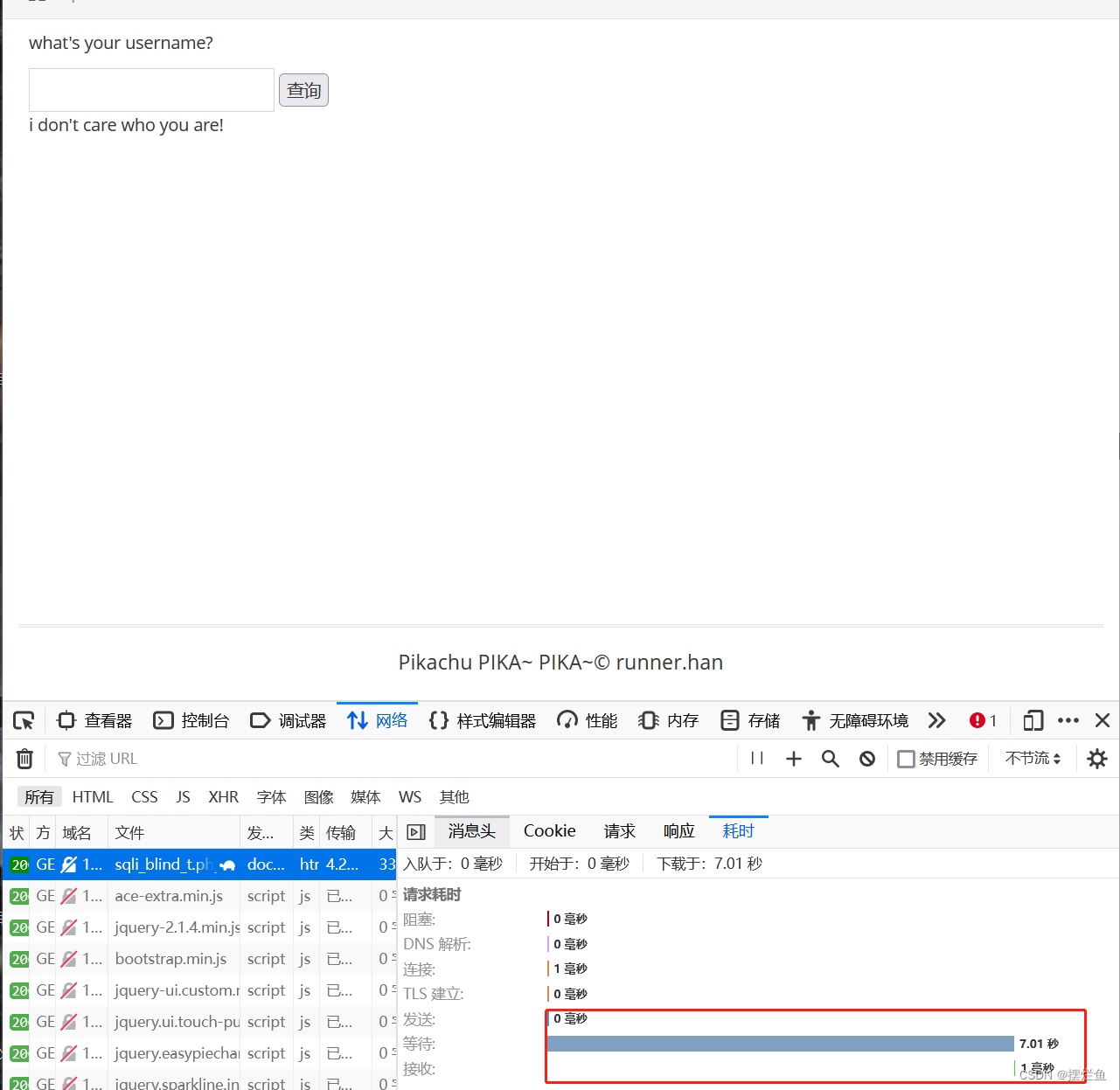
Task: Open the devtools three-dot menu
Action: tap(1068, 720)
